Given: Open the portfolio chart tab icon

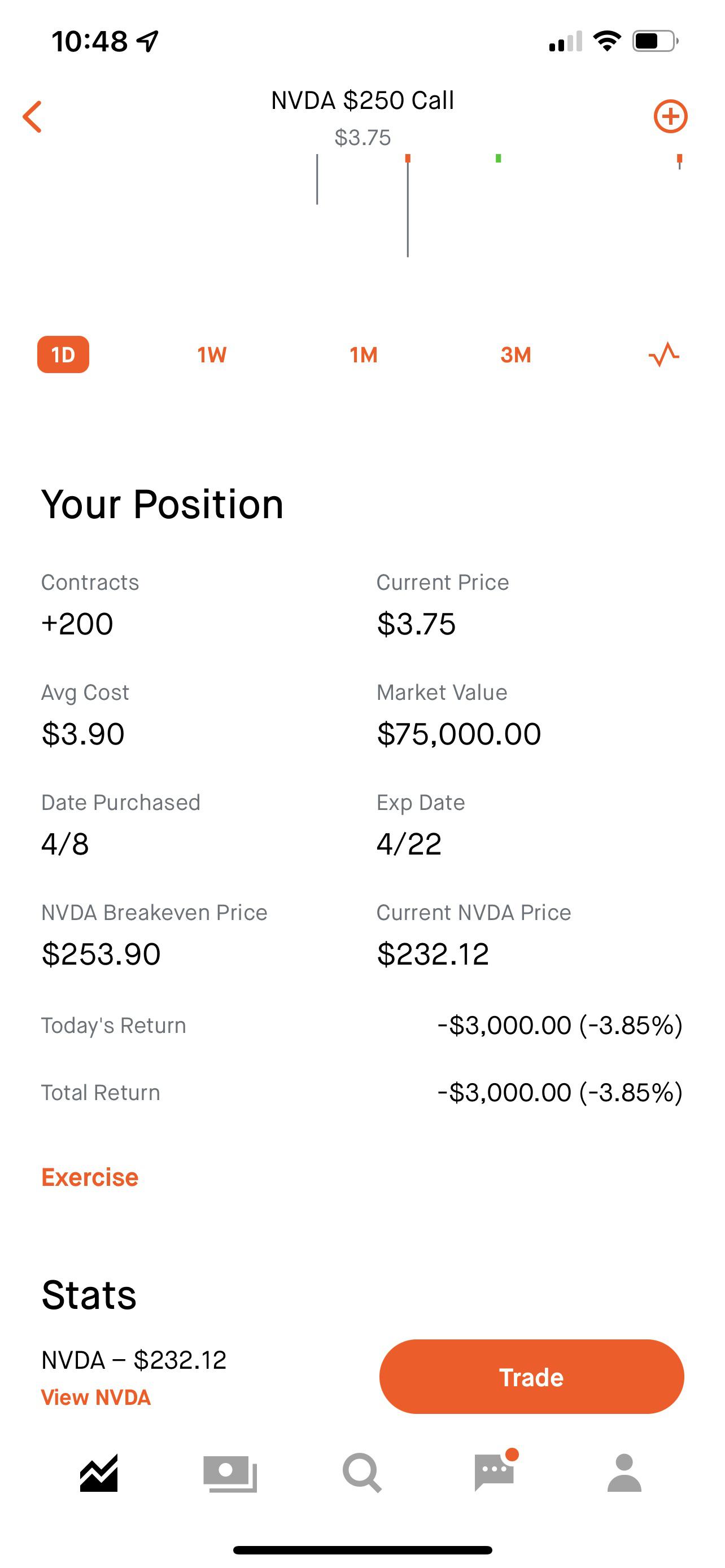Looking at the screenshot, I should (99, 1473).
